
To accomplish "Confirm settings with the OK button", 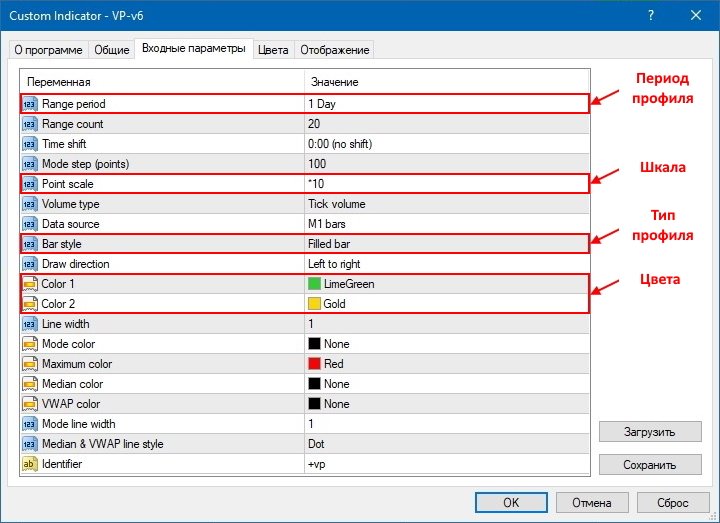I will click(511, 502).
